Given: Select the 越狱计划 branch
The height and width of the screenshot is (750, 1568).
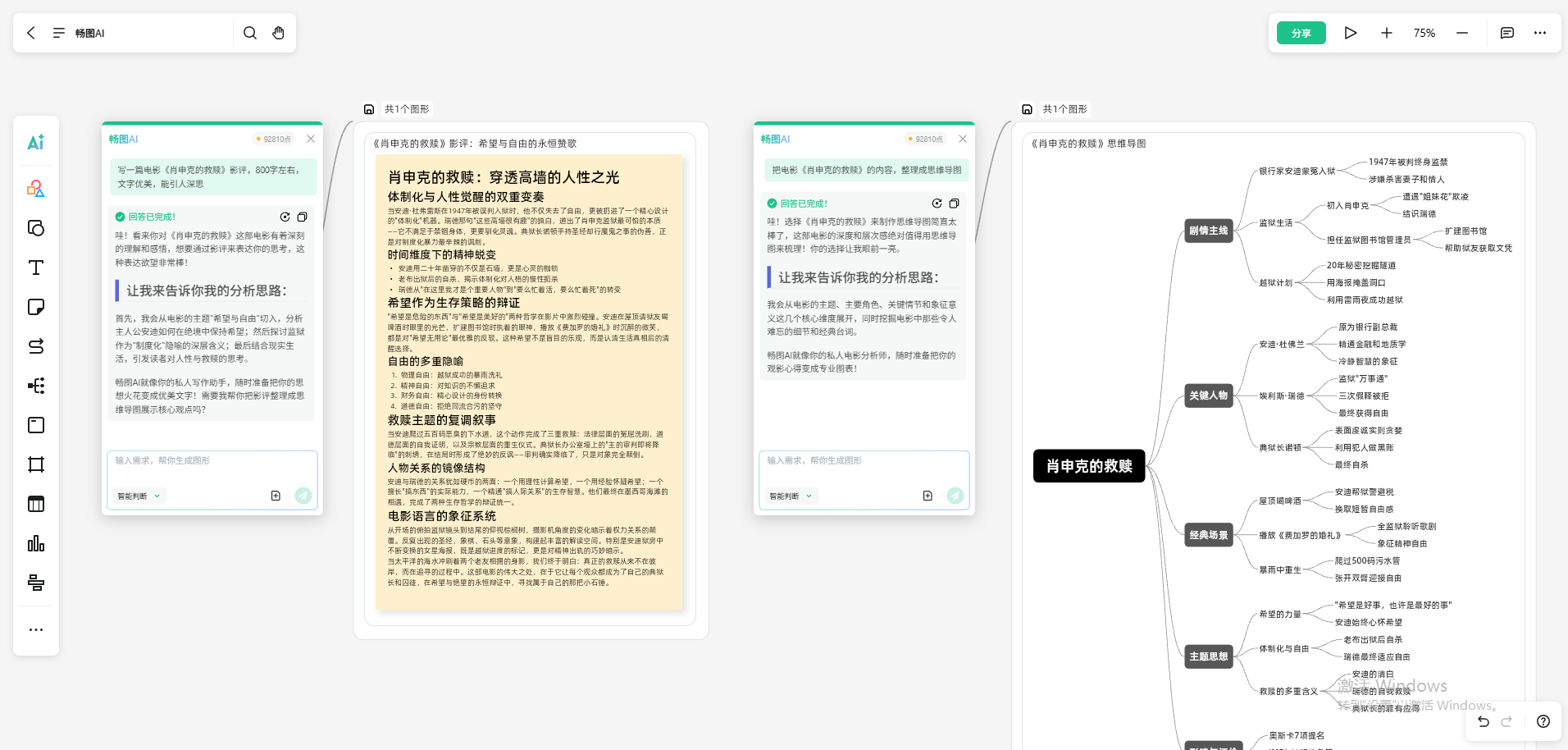Looking at the screenshot, I should pyautogui.click(x=1276, y=282).
